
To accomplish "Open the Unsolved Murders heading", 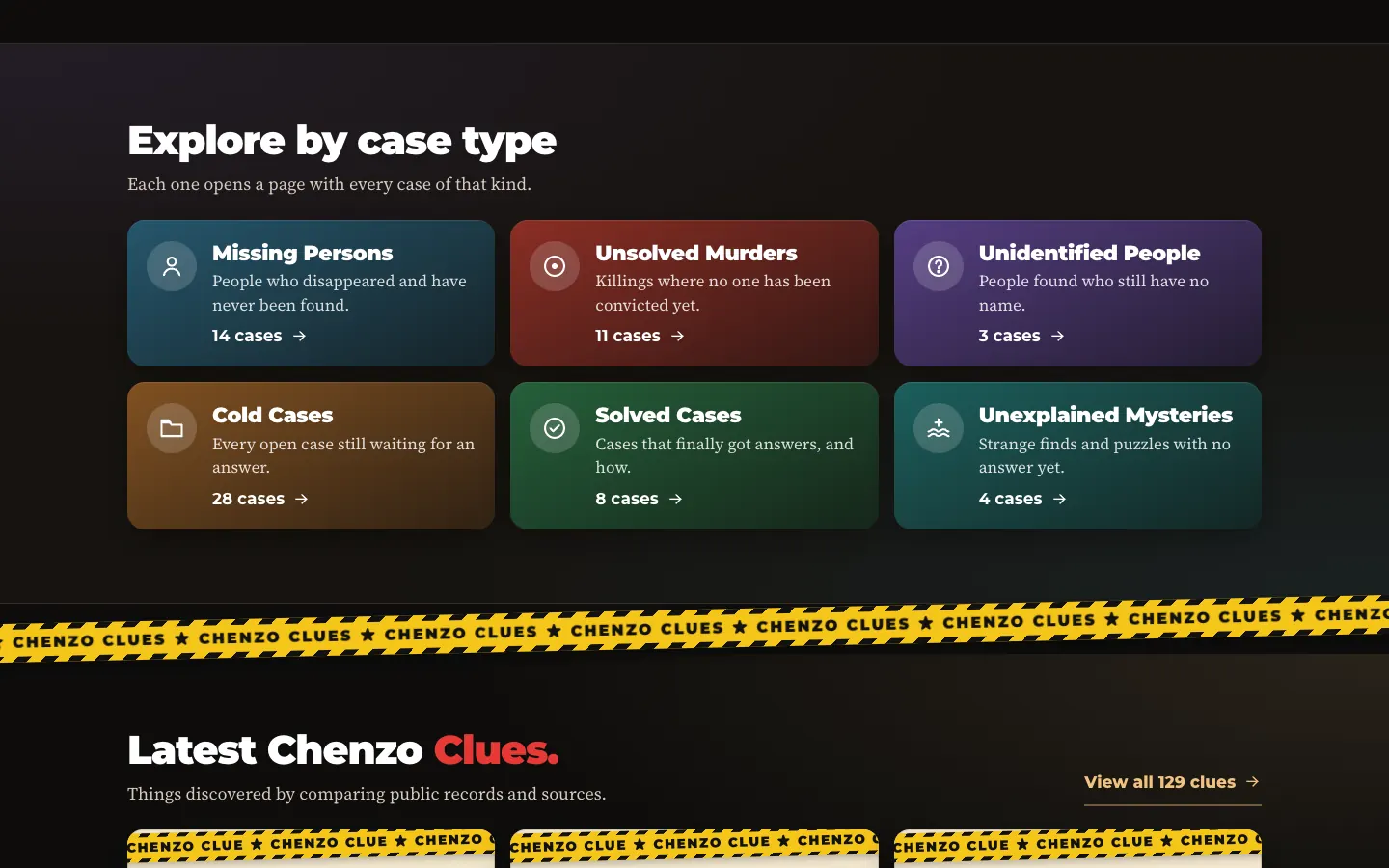I will [x=696, y=253].
